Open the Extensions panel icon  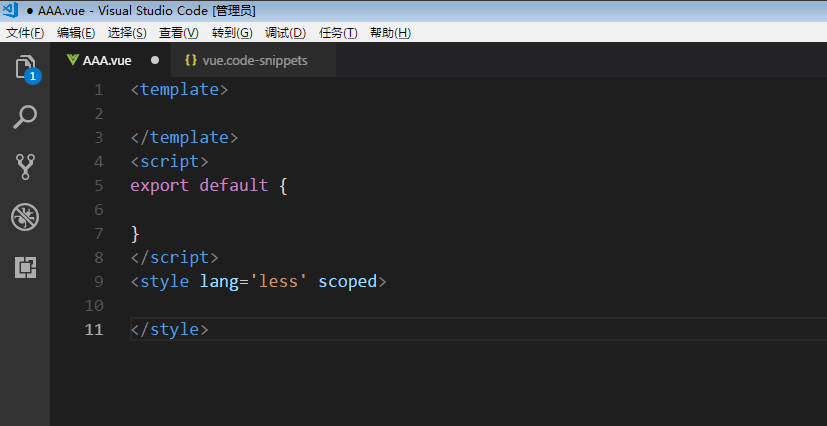point(25,267)
